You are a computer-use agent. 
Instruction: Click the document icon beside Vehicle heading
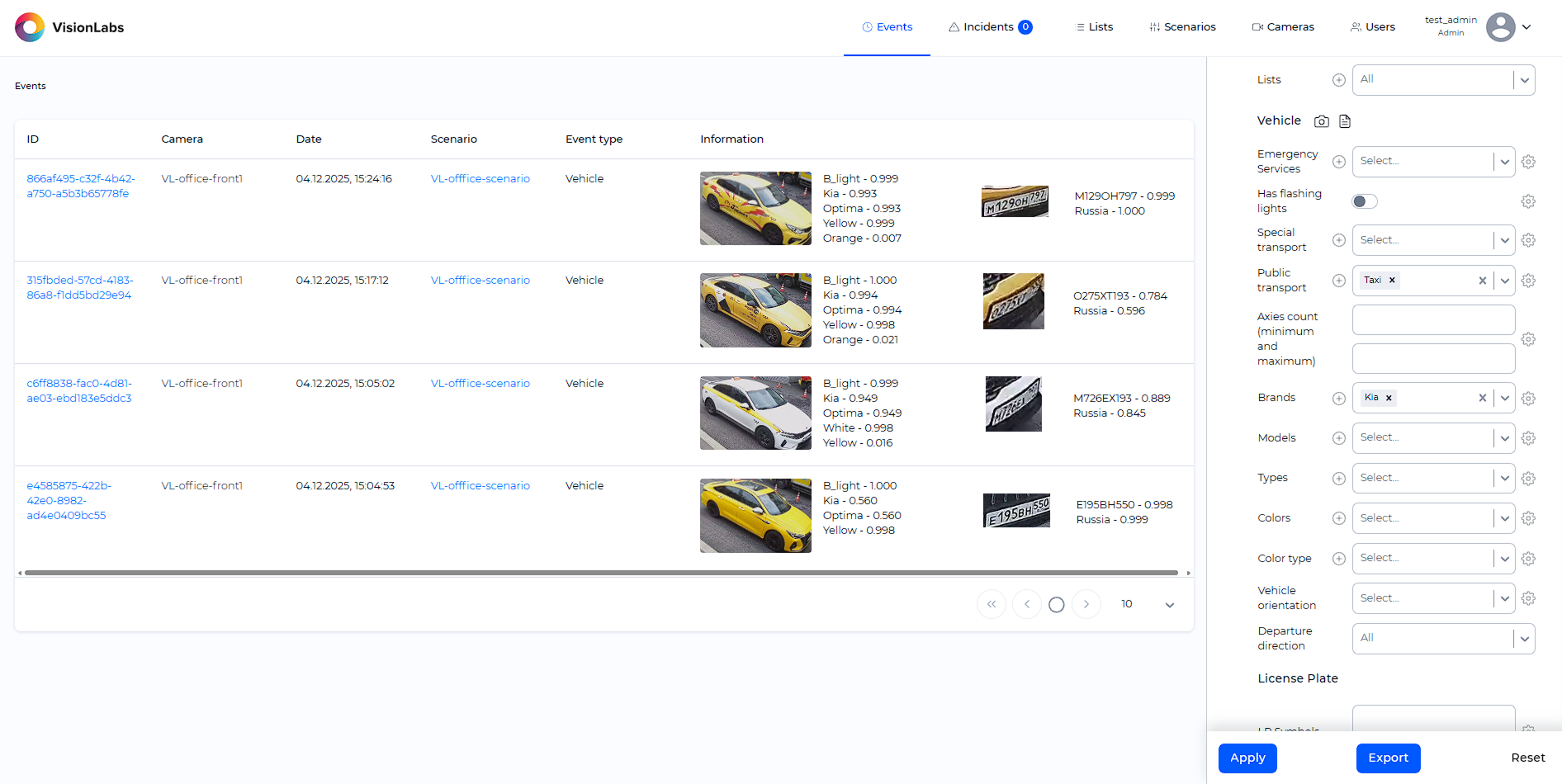(1344, 120)
